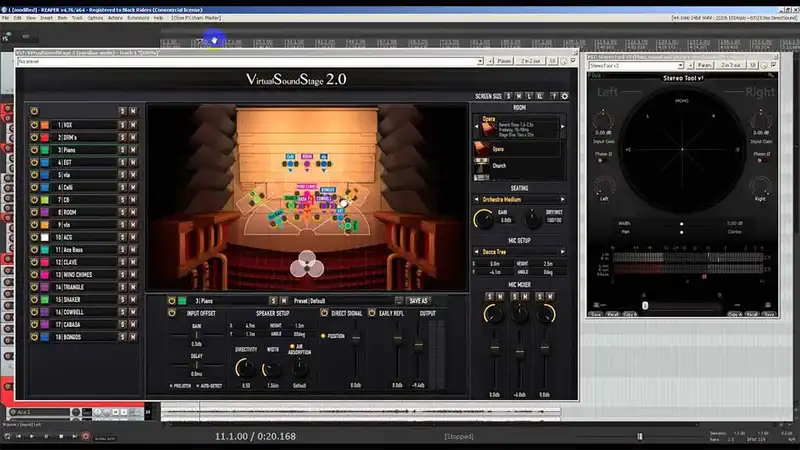Click the Directivity knob
Image resolution: width=800 pixels, height=450 pixels.
[x=245, y=368]
